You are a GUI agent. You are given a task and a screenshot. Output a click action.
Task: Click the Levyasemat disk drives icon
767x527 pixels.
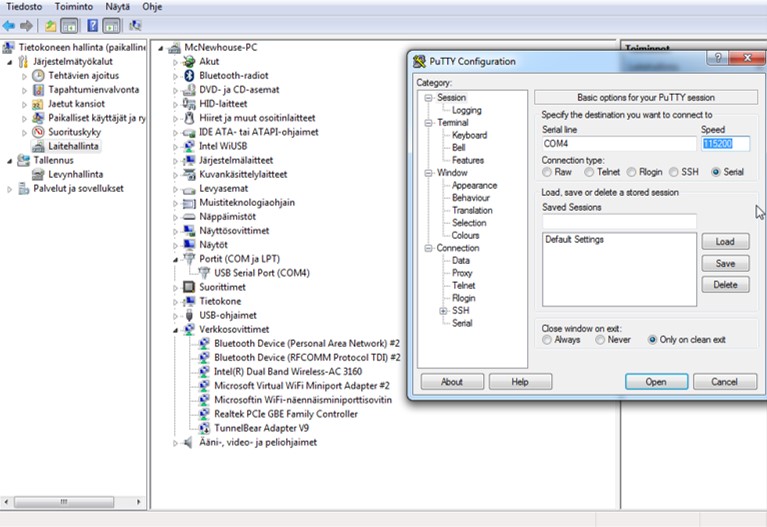point(189,189)
